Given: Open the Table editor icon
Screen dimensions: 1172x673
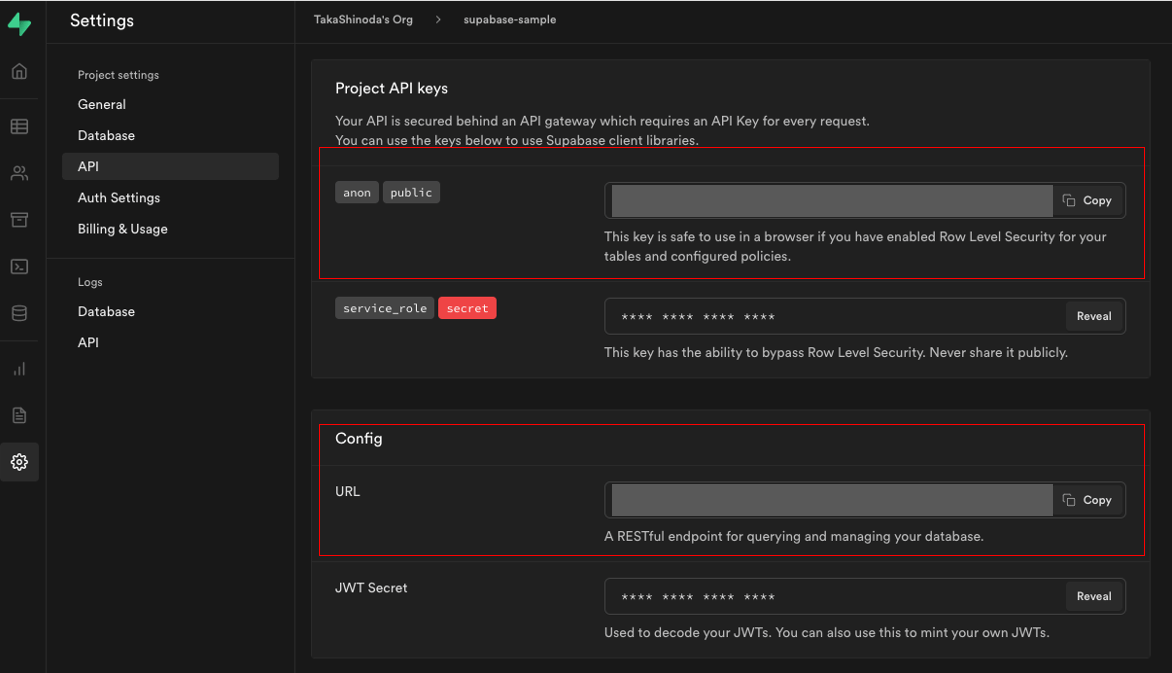Looking at the screenshot, I should click(x=19, y=126).
